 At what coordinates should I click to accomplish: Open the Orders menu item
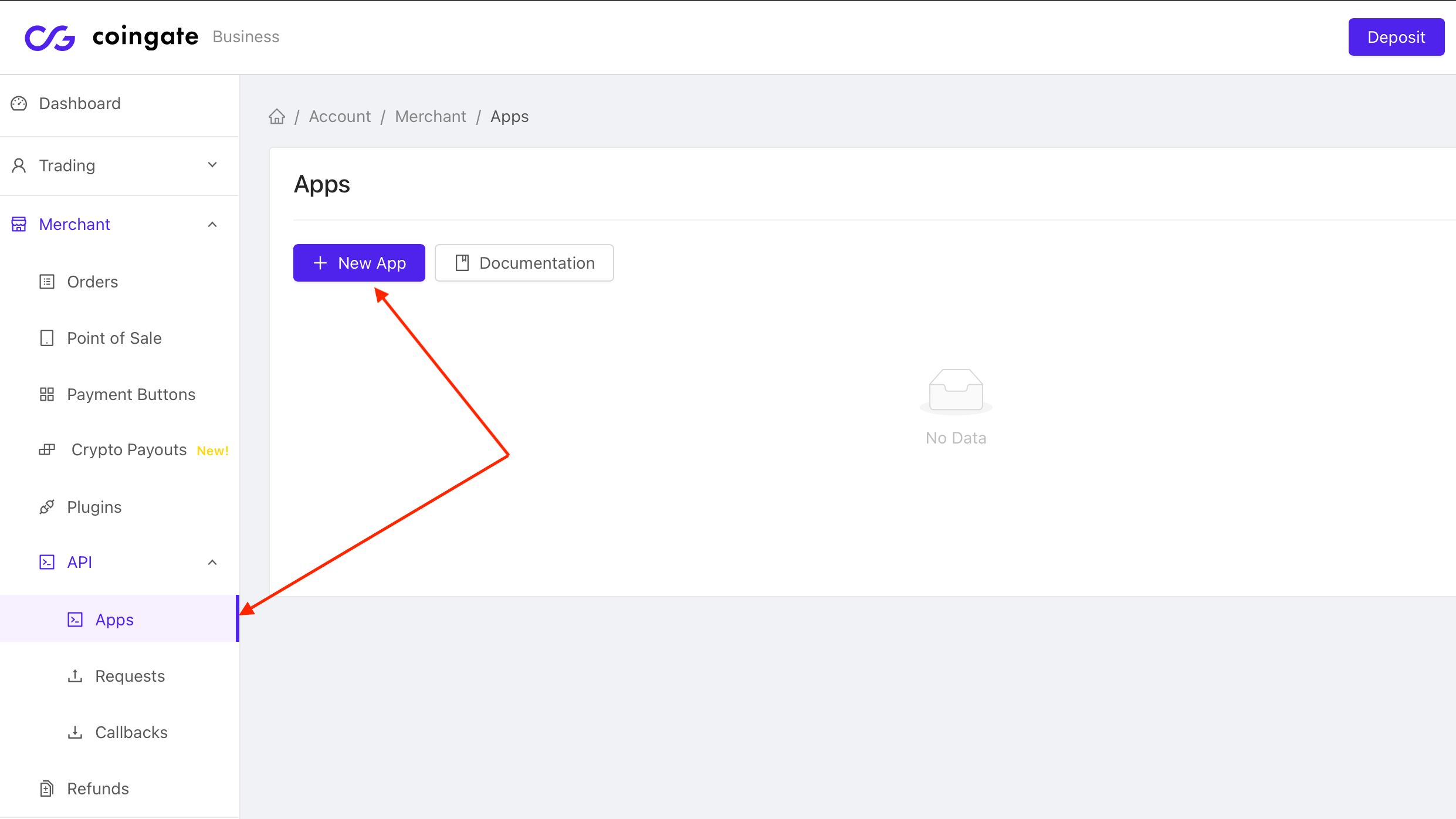(x=120, y=282)
